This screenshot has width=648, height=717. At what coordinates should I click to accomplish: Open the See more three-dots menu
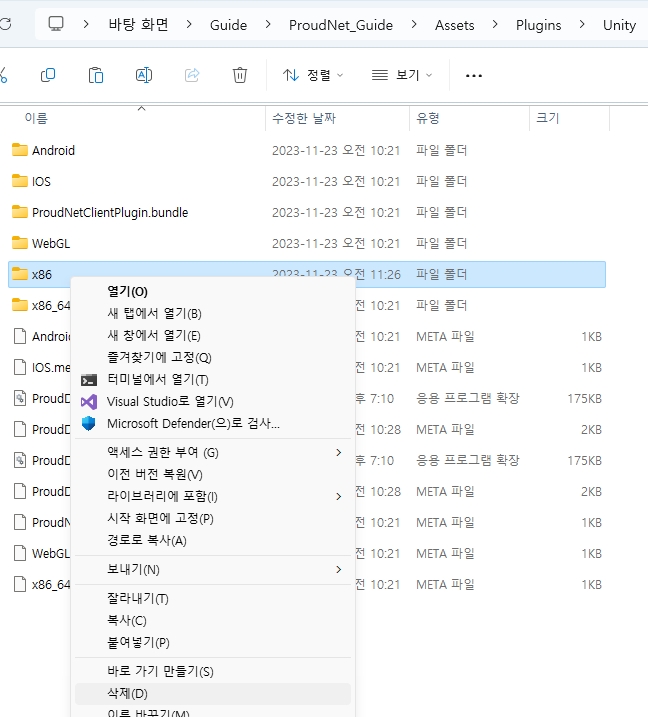(x=474, y=75)
